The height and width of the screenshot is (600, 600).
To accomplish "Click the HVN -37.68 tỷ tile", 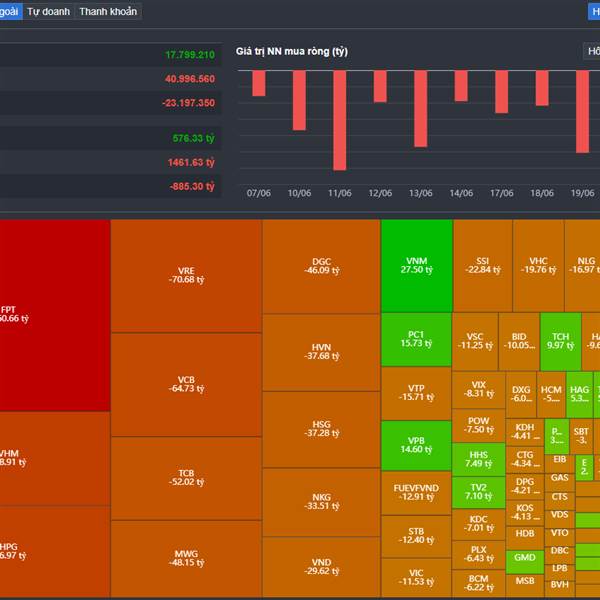I will click(321, 352).
